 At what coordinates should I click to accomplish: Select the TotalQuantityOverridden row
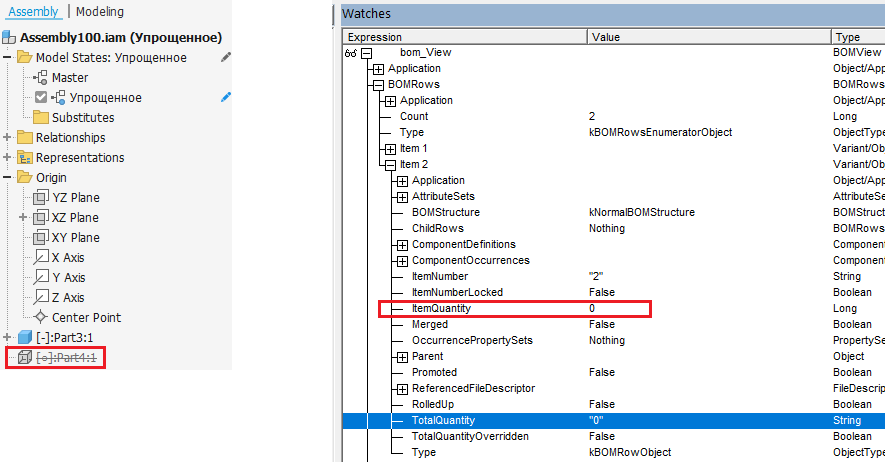(x=614, y=436)
